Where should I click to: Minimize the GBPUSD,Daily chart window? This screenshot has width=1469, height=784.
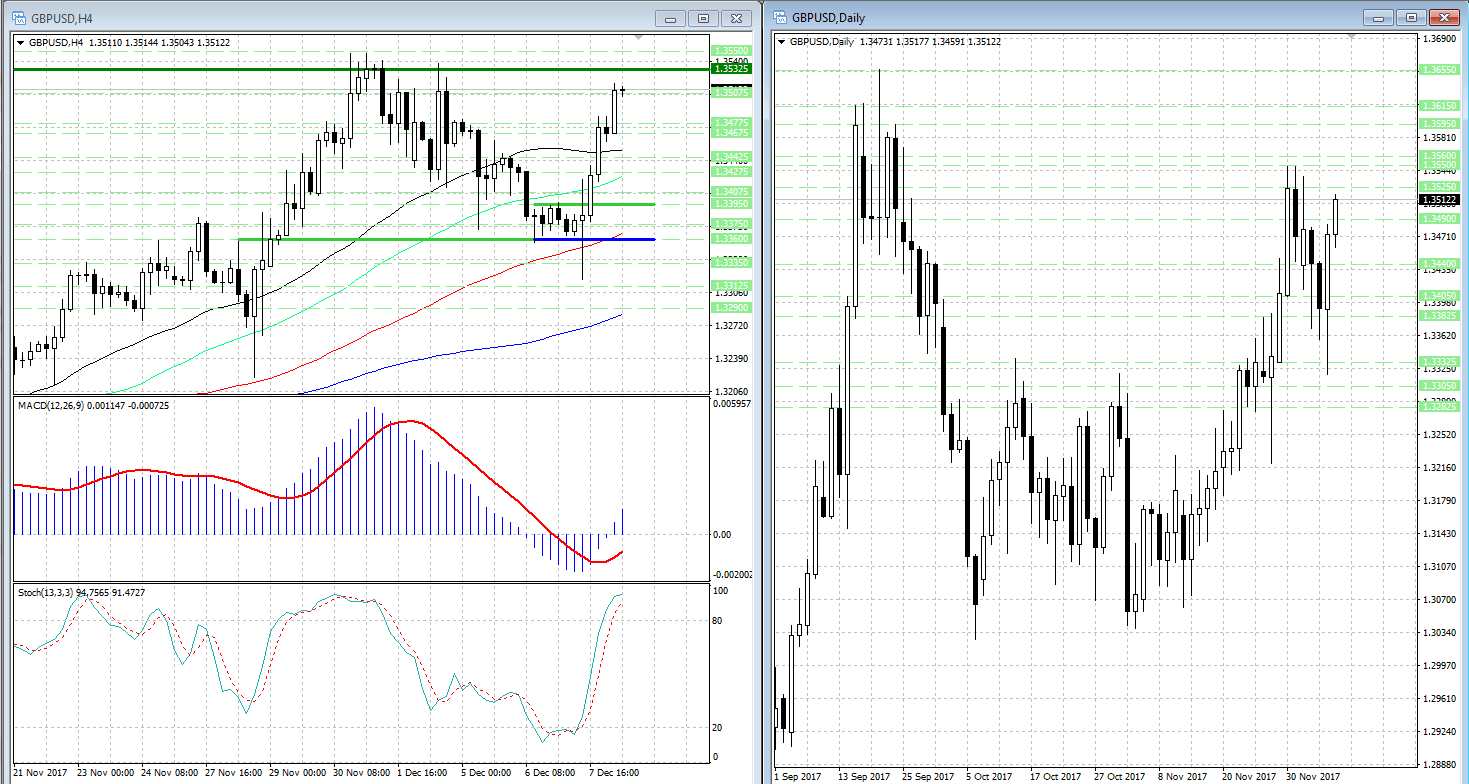(x=1378, y=18)
